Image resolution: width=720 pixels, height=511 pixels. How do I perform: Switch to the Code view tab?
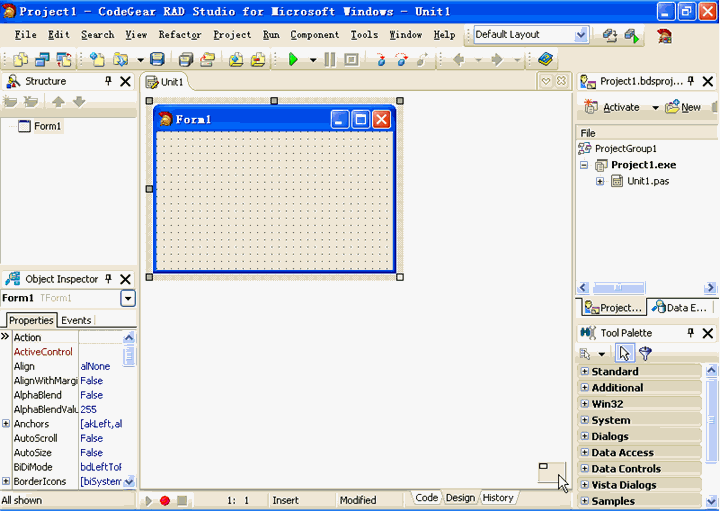click(427, 498)
